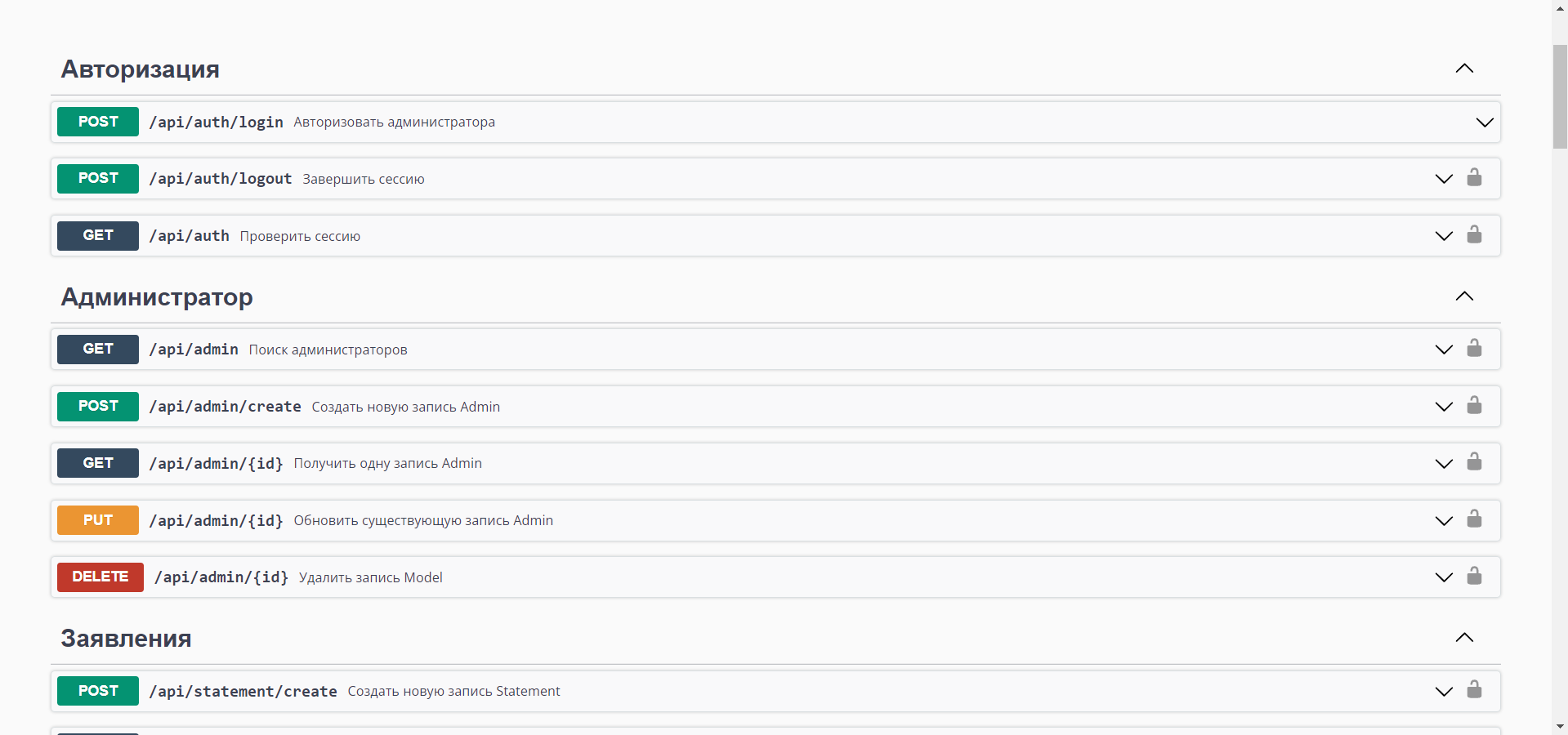This screenshot has height=735, width=1568.
Task: Click path /api/auth/login
Action: pos(217,122)
